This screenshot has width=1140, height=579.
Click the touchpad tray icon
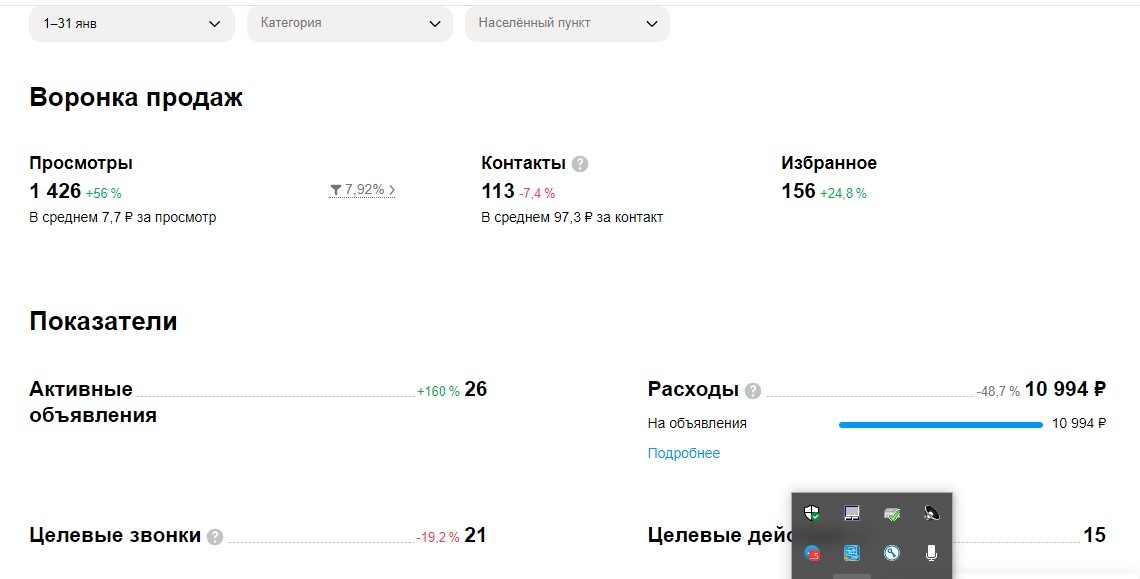[852, 514]
